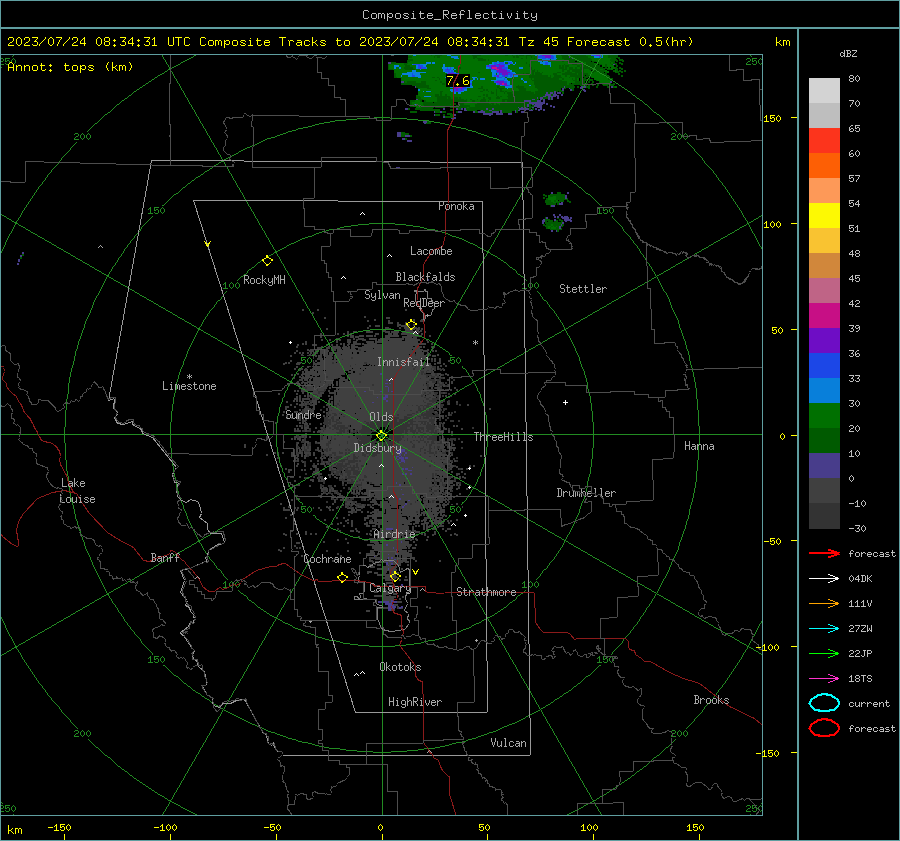The height and width of the screenshot is (841, 900).
Task: Click the red forecast ellipse icon
Action: (824, 728)
